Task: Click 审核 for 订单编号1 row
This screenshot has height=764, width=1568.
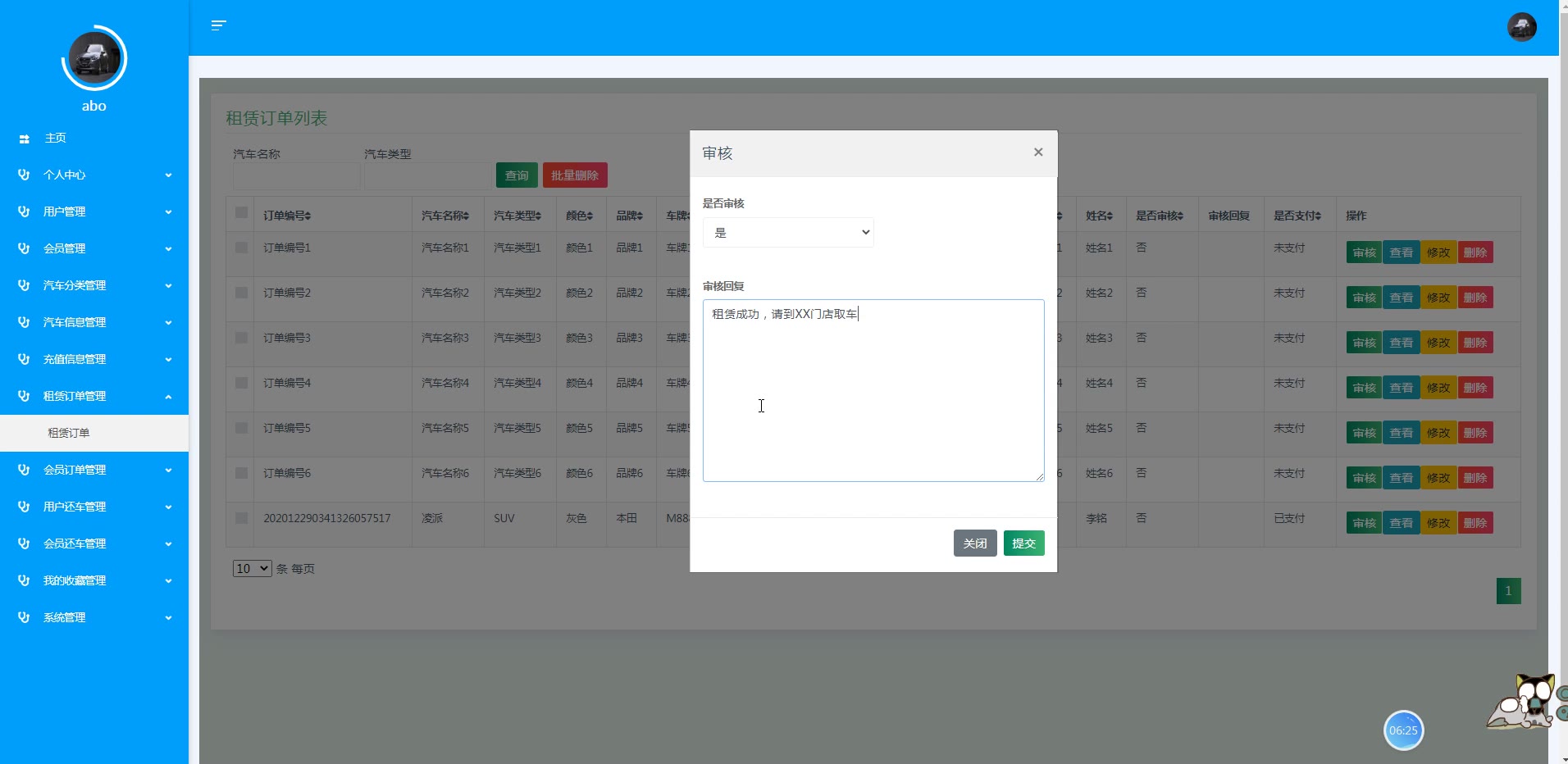Action: pos(1364,252)
